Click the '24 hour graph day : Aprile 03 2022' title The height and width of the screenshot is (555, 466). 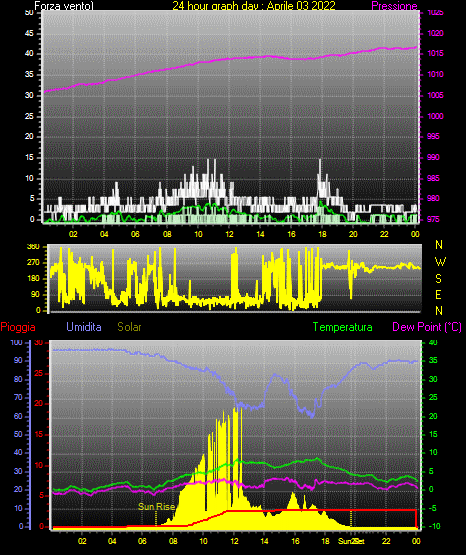tap(254, 5)
